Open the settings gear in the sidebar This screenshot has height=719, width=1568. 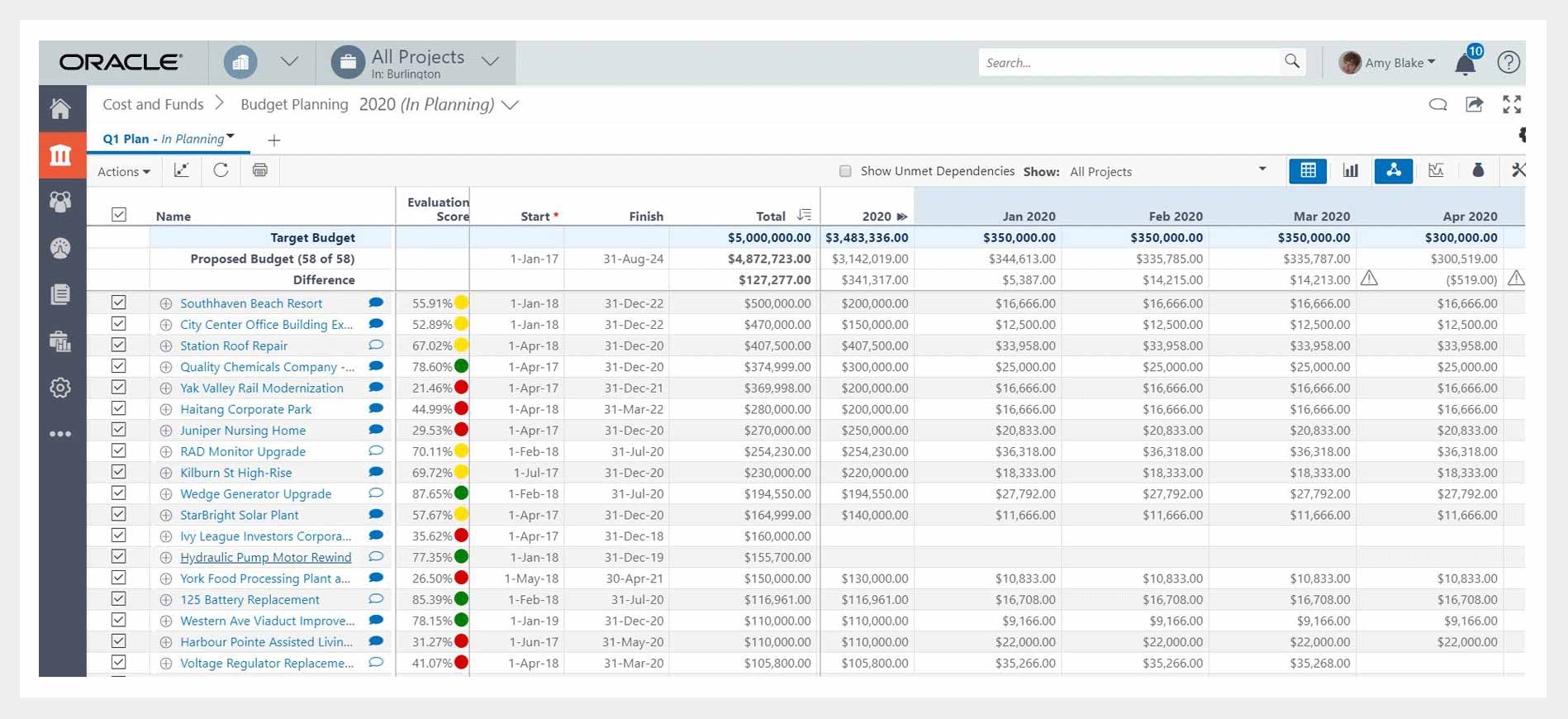[60, 388]
